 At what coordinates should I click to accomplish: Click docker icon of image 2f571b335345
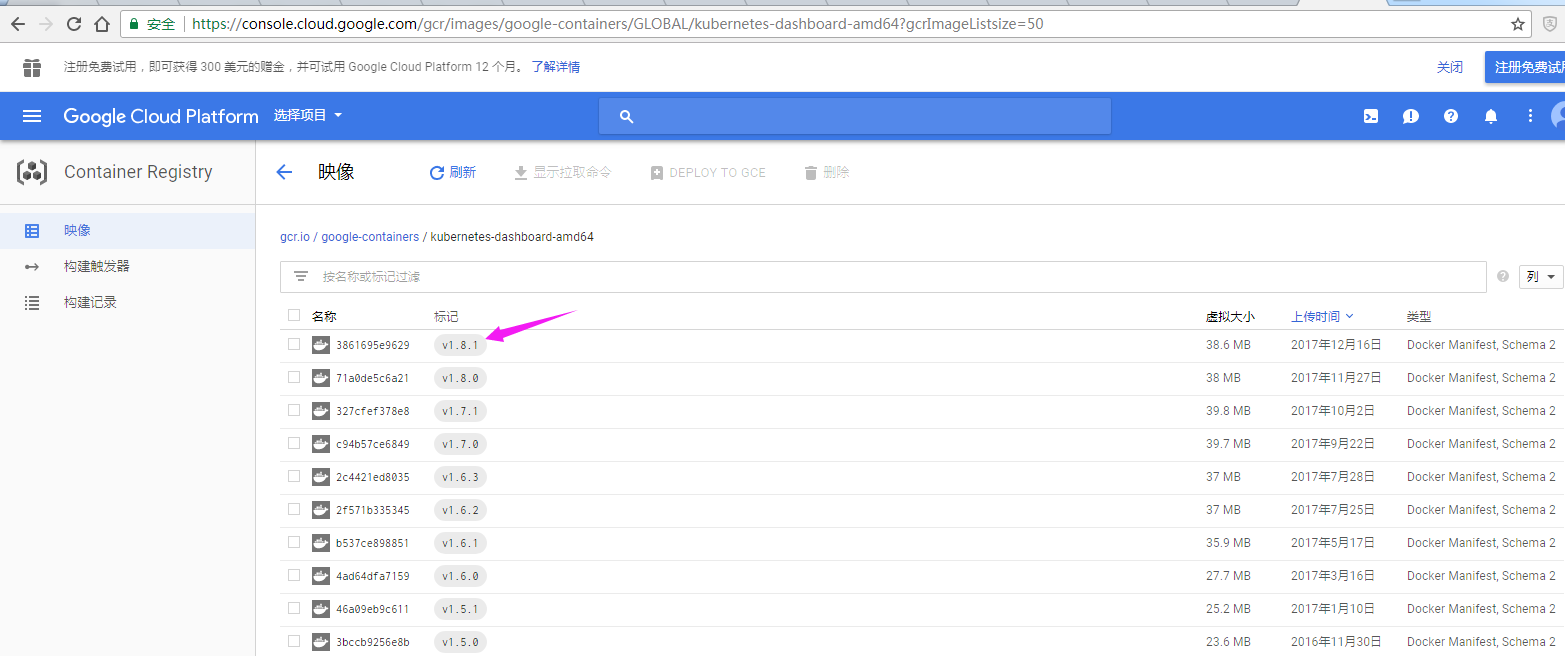coord(321,510)
